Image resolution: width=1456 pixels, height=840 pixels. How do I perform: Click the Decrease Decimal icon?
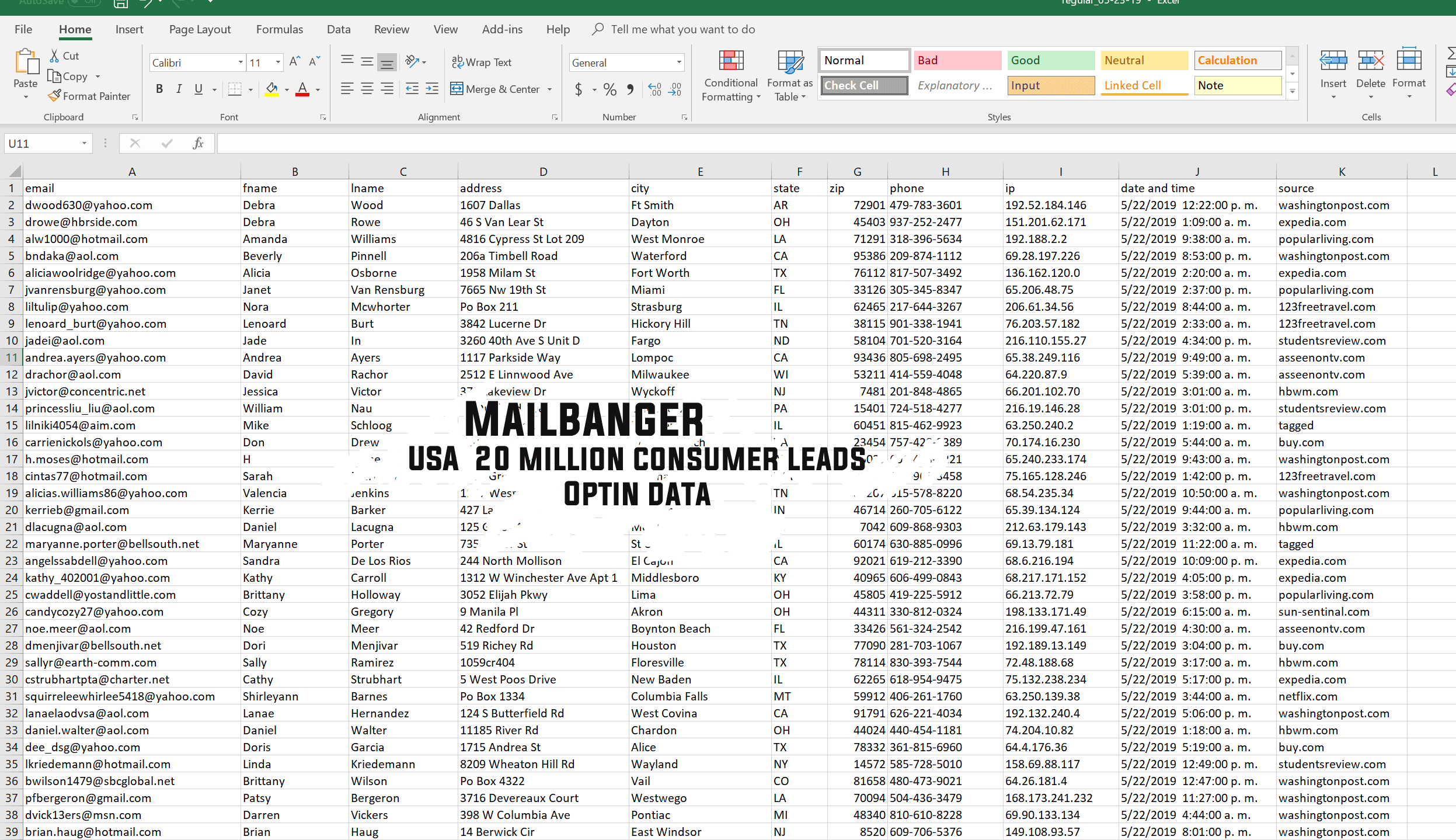click(x=675, y=89)
